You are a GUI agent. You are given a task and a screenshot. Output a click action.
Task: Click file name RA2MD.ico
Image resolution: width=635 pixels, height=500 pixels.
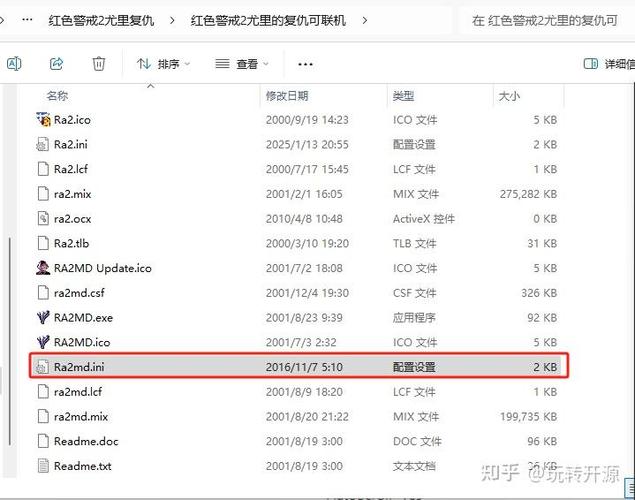point(82,342)
